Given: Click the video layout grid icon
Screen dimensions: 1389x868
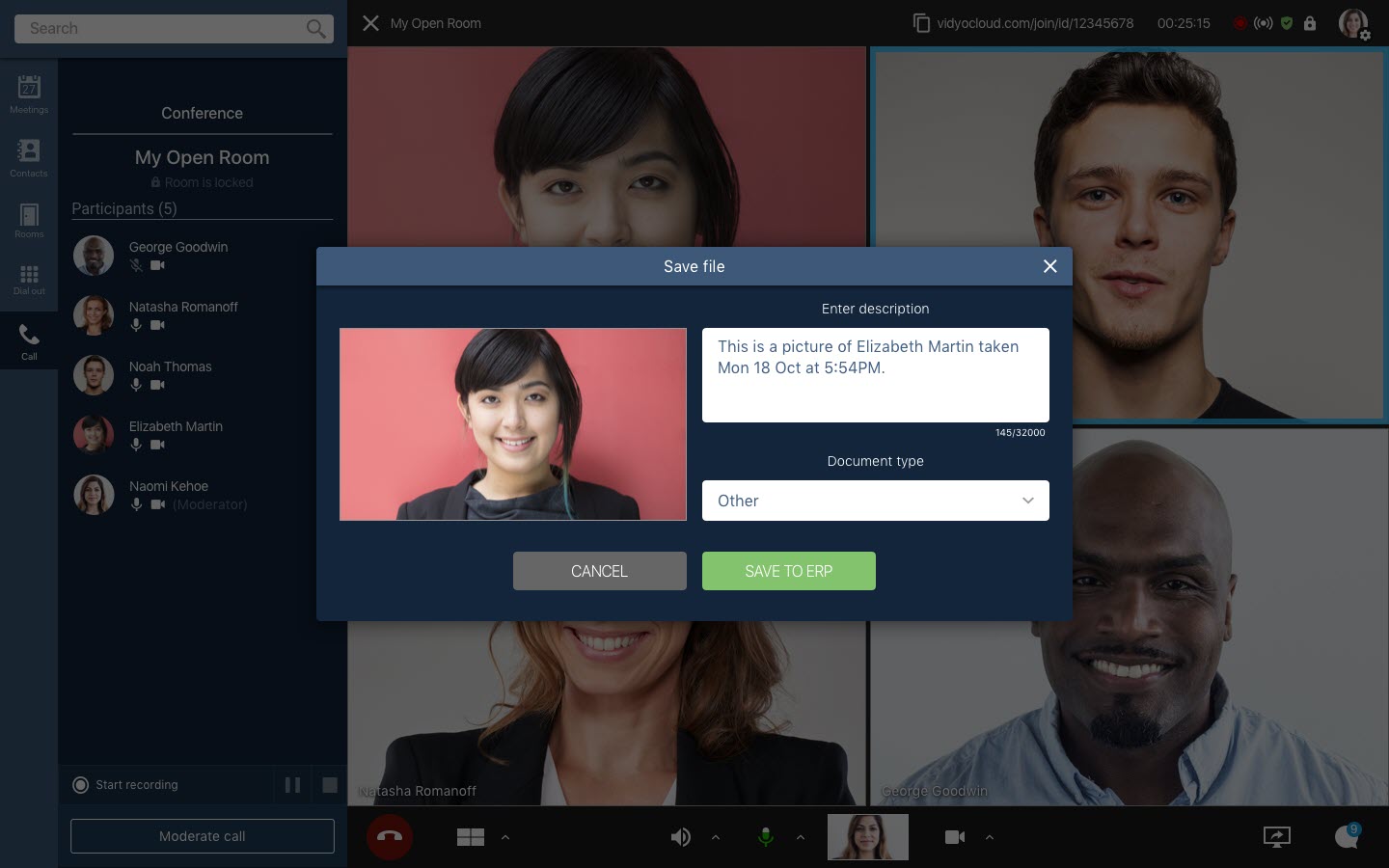Looking at the screenshot, I should tap(471, 837).
